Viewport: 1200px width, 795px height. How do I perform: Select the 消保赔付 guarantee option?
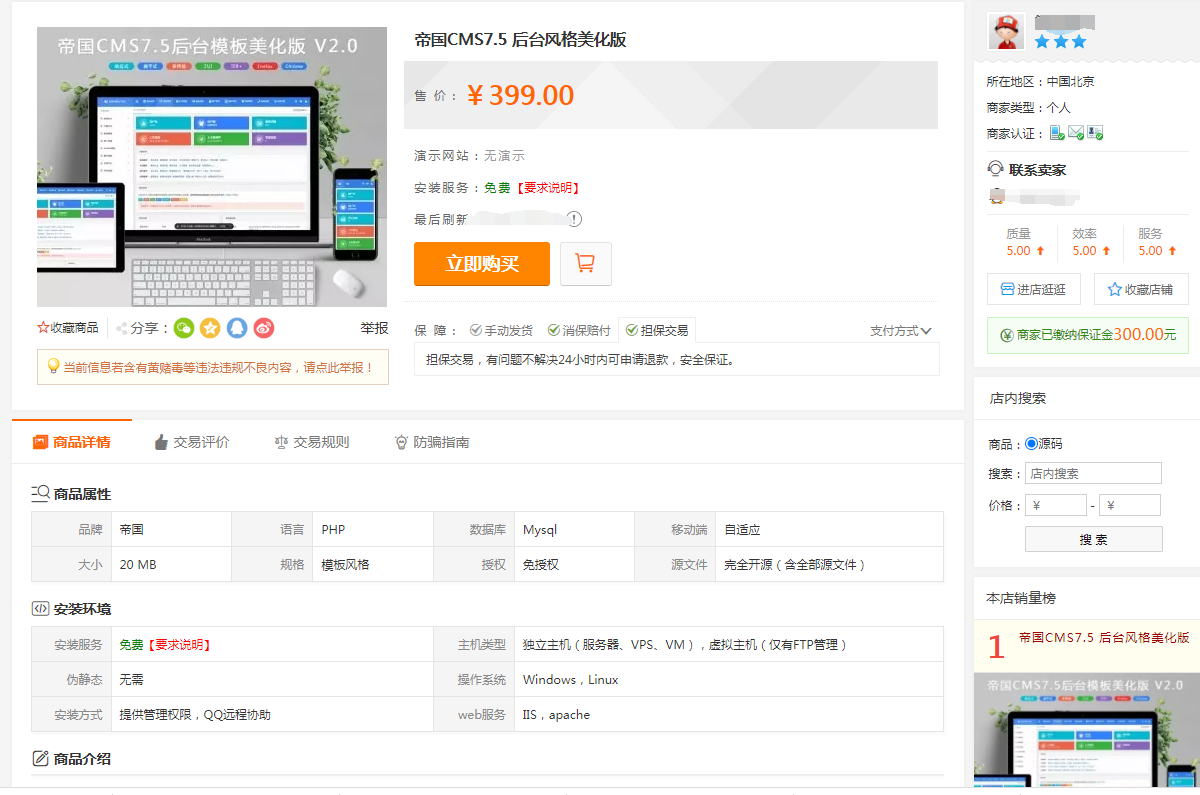578,330
